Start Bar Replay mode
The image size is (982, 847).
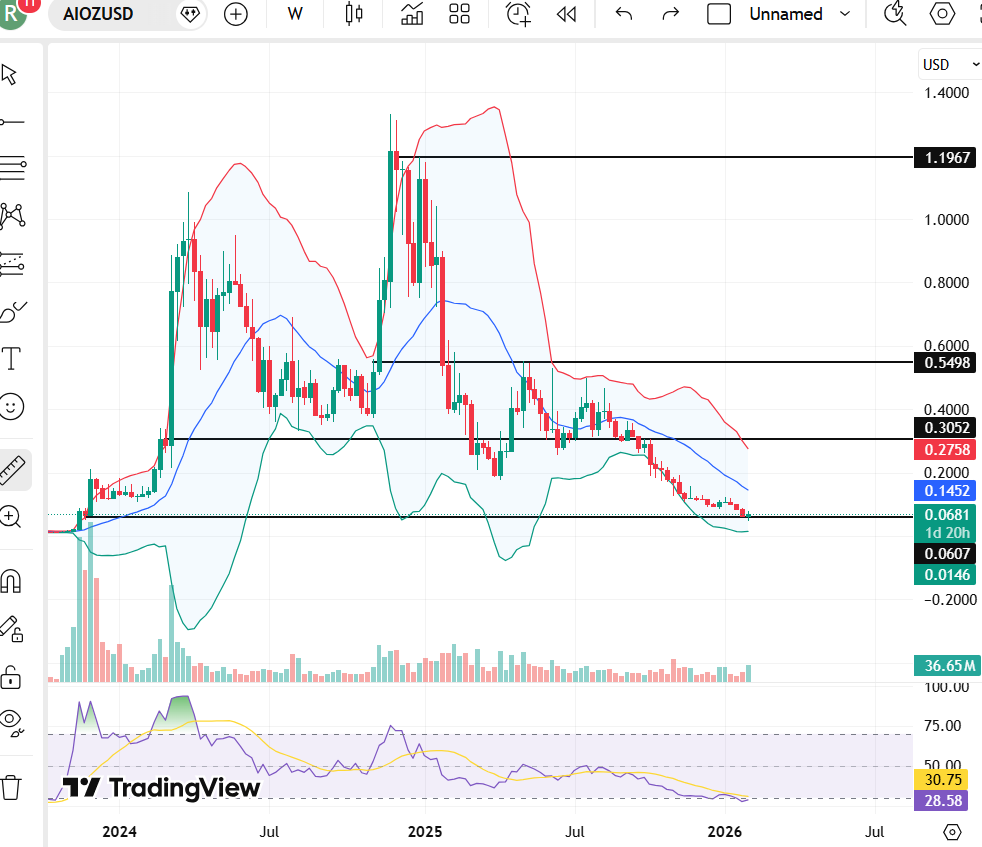click(566, 15)
